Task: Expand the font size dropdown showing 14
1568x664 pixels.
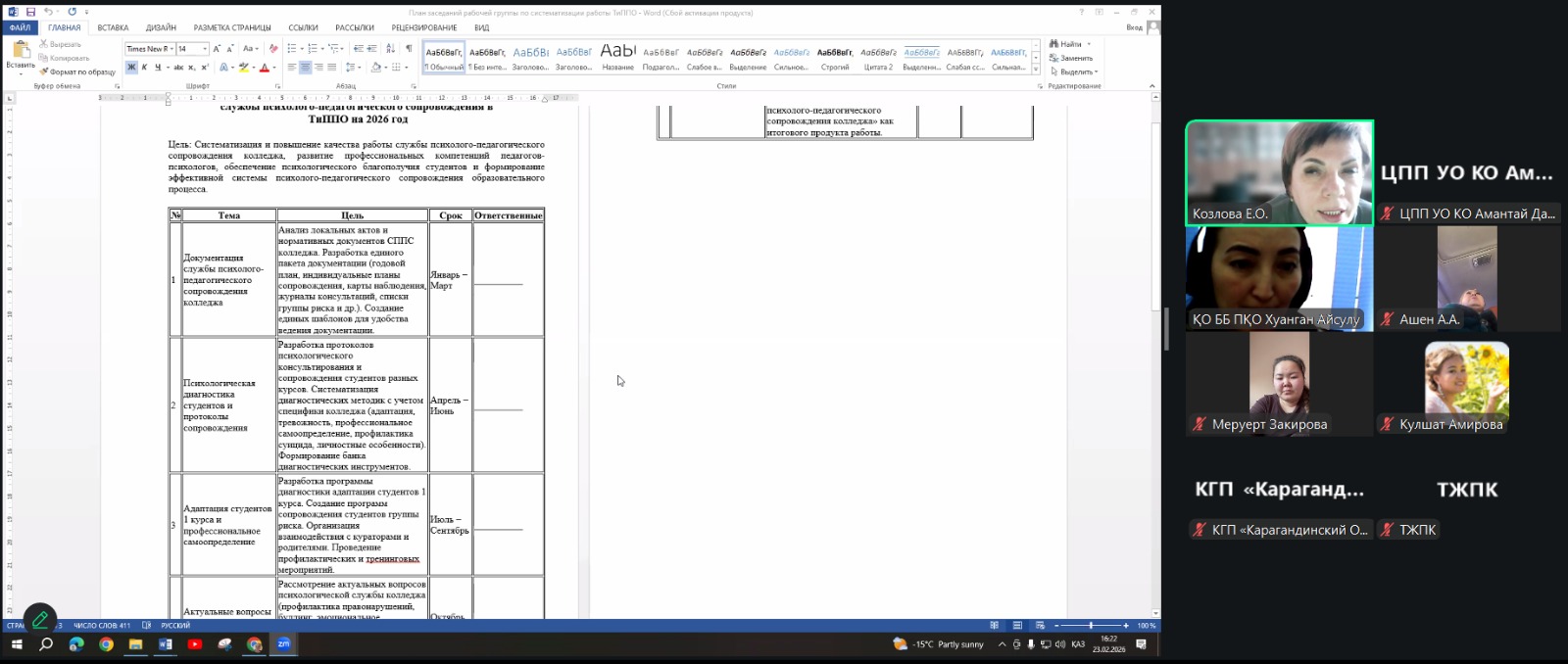Action: tap(205, 49)
